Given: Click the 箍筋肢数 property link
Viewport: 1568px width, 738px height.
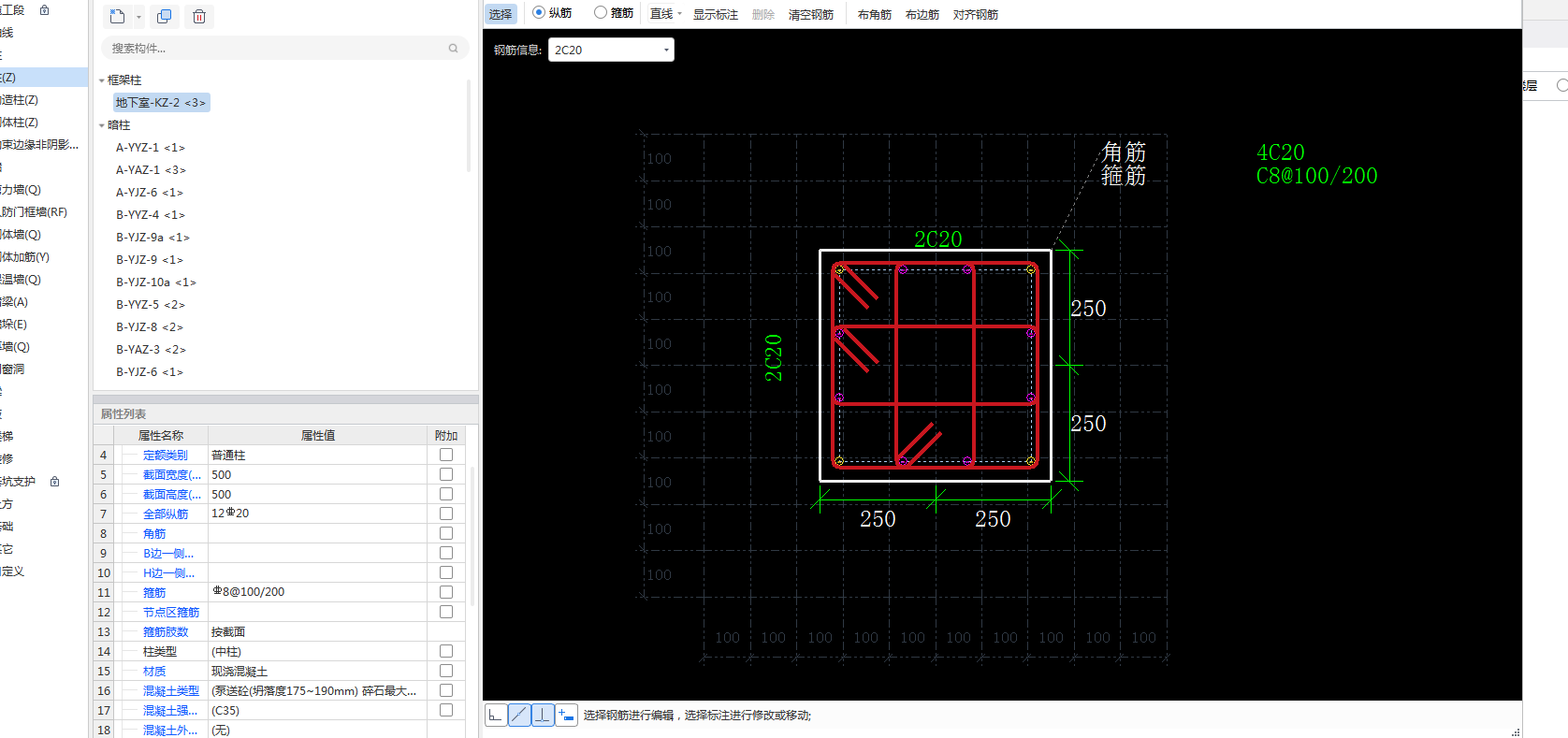Looking at the screenshot, I should 166,632.
